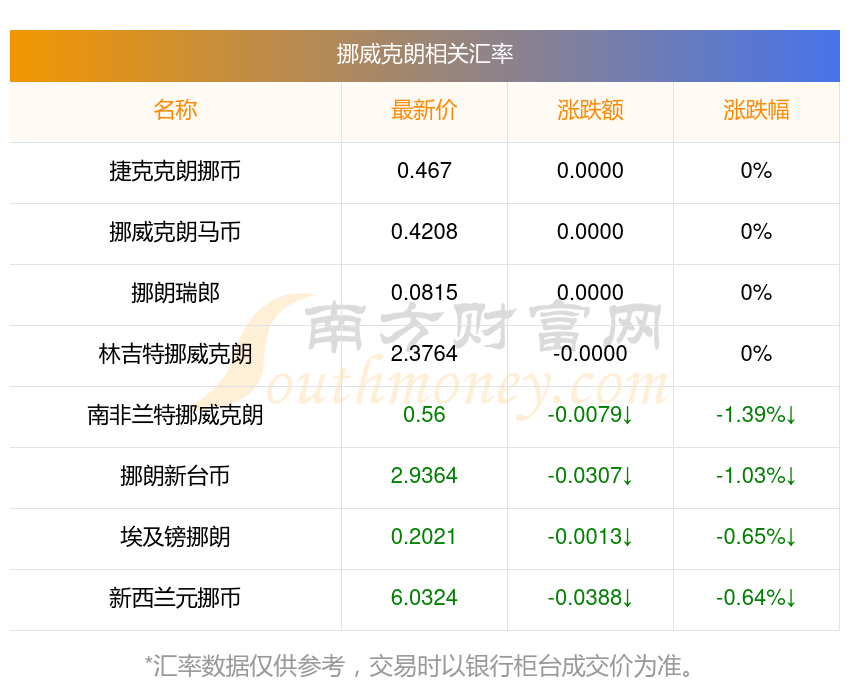Click the 0.0000 cell in 挪朗瑞郎 row
The height and width of the screenshot is (698, 850).
[x=590, y=293]
